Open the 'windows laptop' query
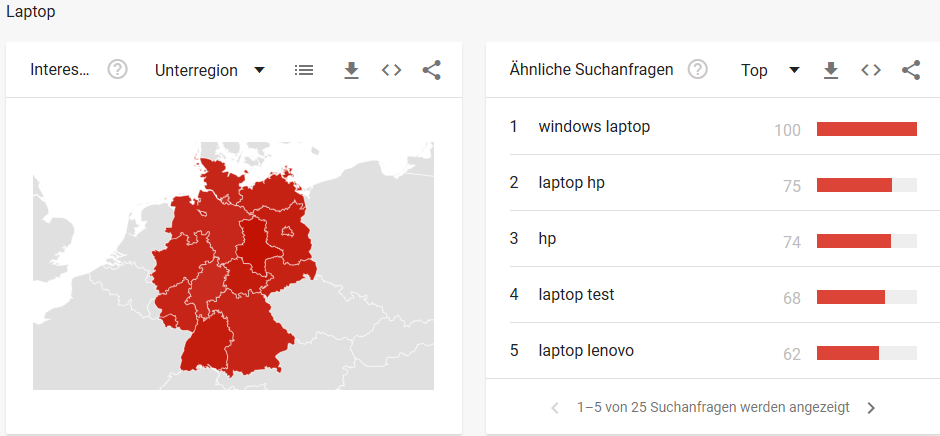This screenshot has width=940, height=436. point(594,127)
